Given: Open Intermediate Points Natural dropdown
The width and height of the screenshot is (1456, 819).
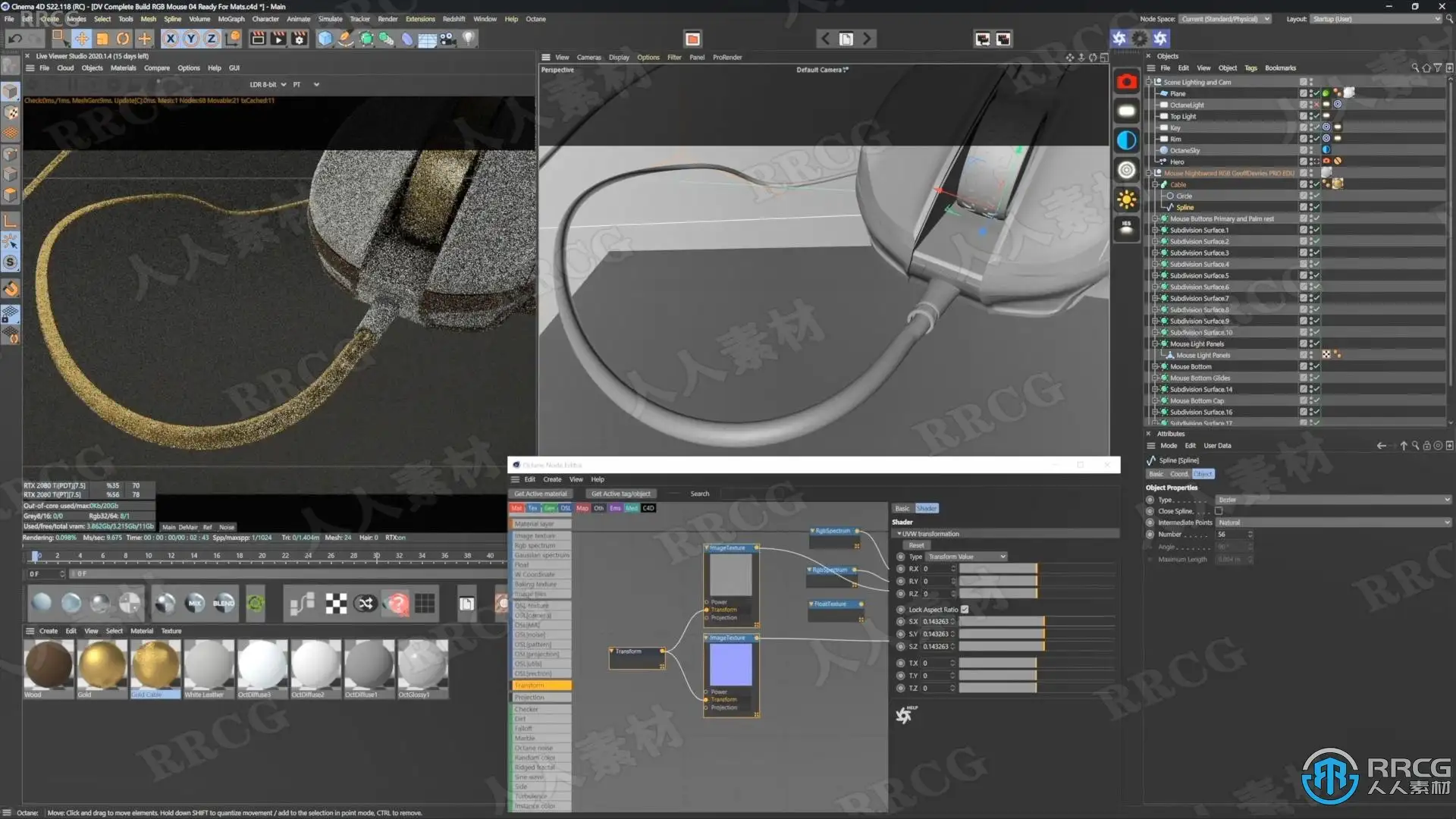Looking at the screenshot, I should 1332,522.
